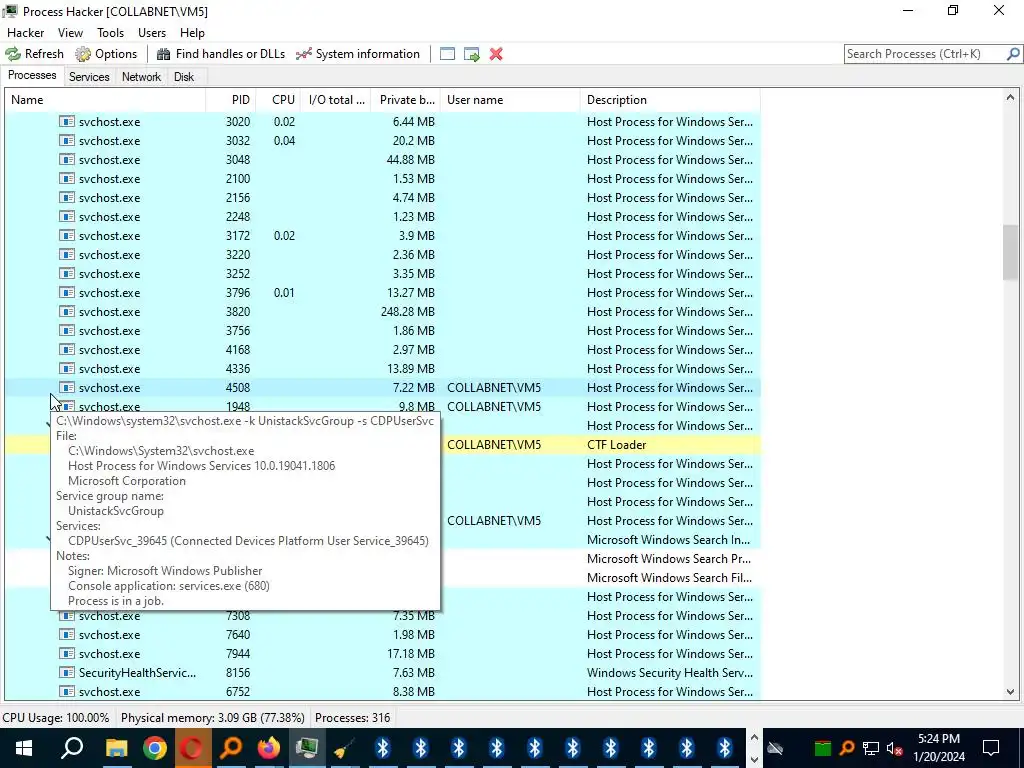1024x768 pixels.
Task: Click the process list scroll up arrow
Action: (x=1010, y=98)
